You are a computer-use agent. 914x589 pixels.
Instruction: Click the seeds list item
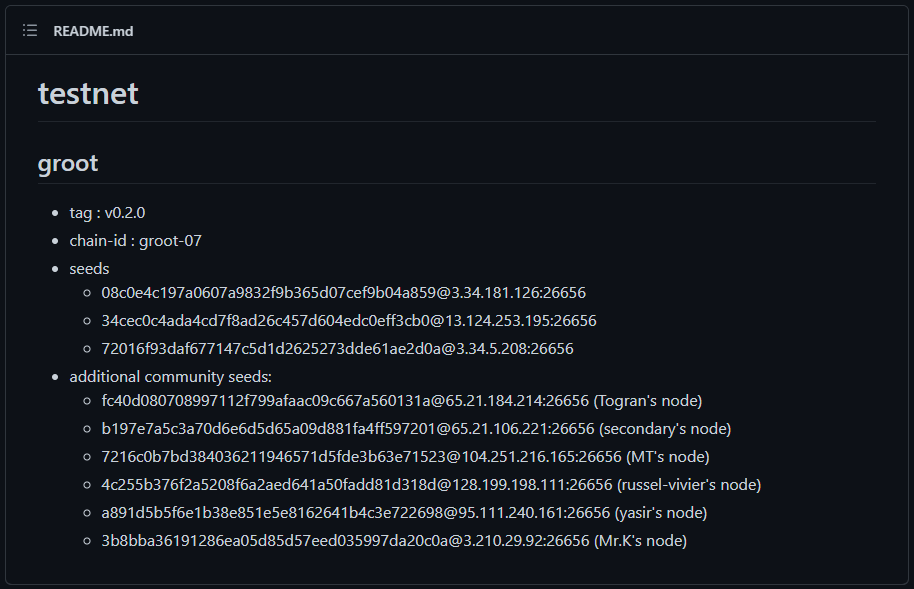(89, 269)
